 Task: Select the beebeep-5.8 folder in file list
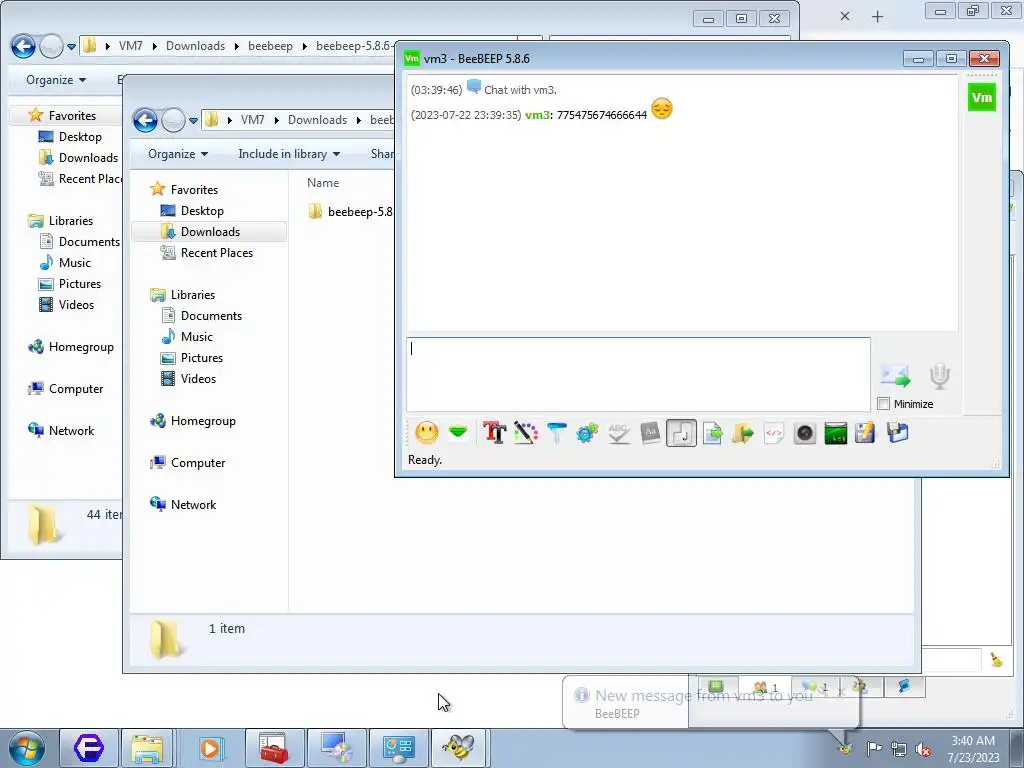[x=351, y=212]
